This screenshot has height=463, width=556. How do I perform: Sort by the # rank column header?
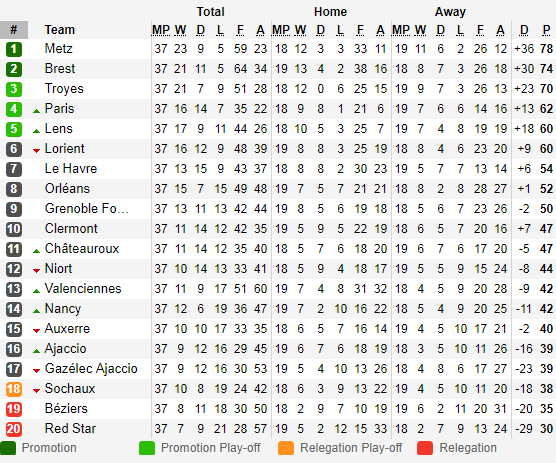click(14, 30)
